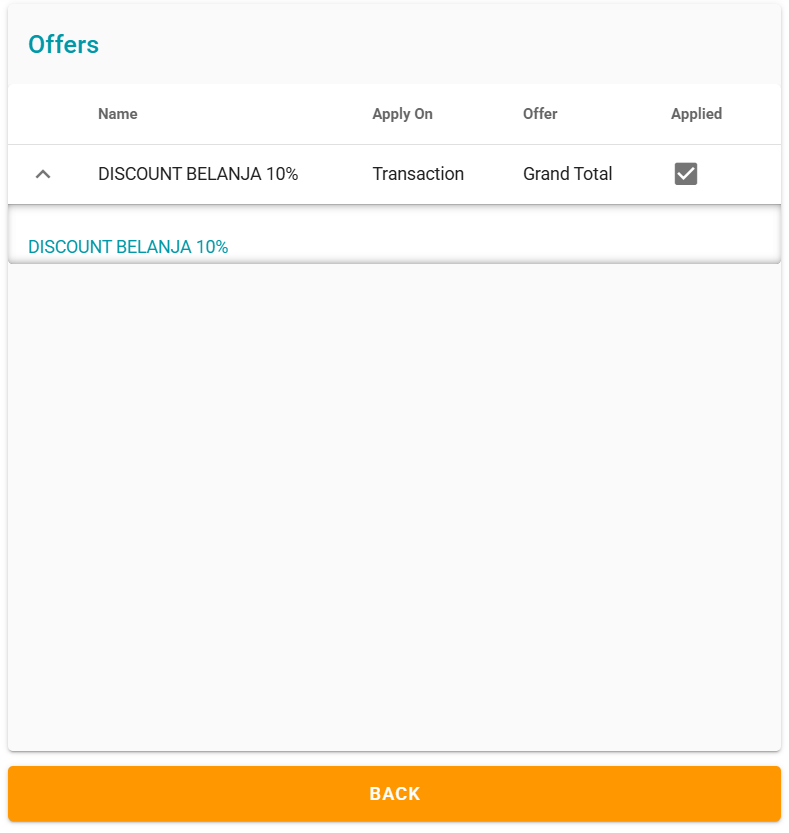This screenshot has height=833, width=789.
Task: Click the Offer column header
Action: point(540,114)
